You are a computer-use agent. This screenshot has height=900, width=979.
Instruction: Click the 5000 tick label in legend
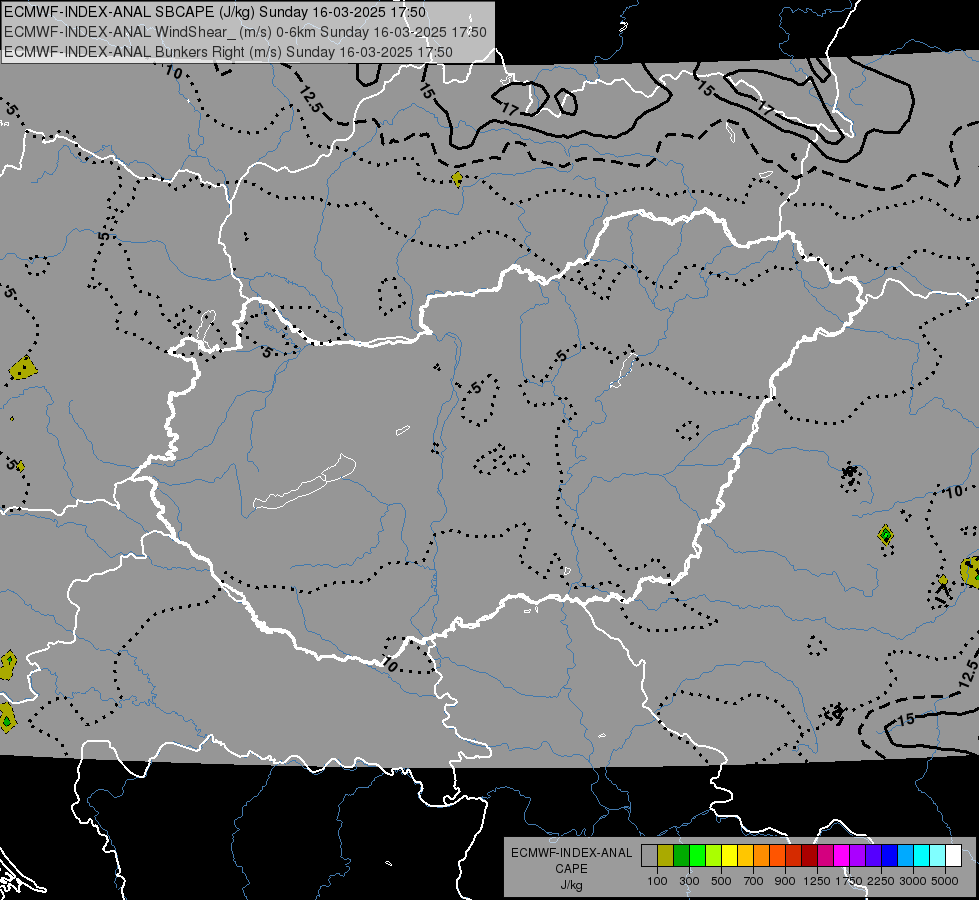click(945, 881)
